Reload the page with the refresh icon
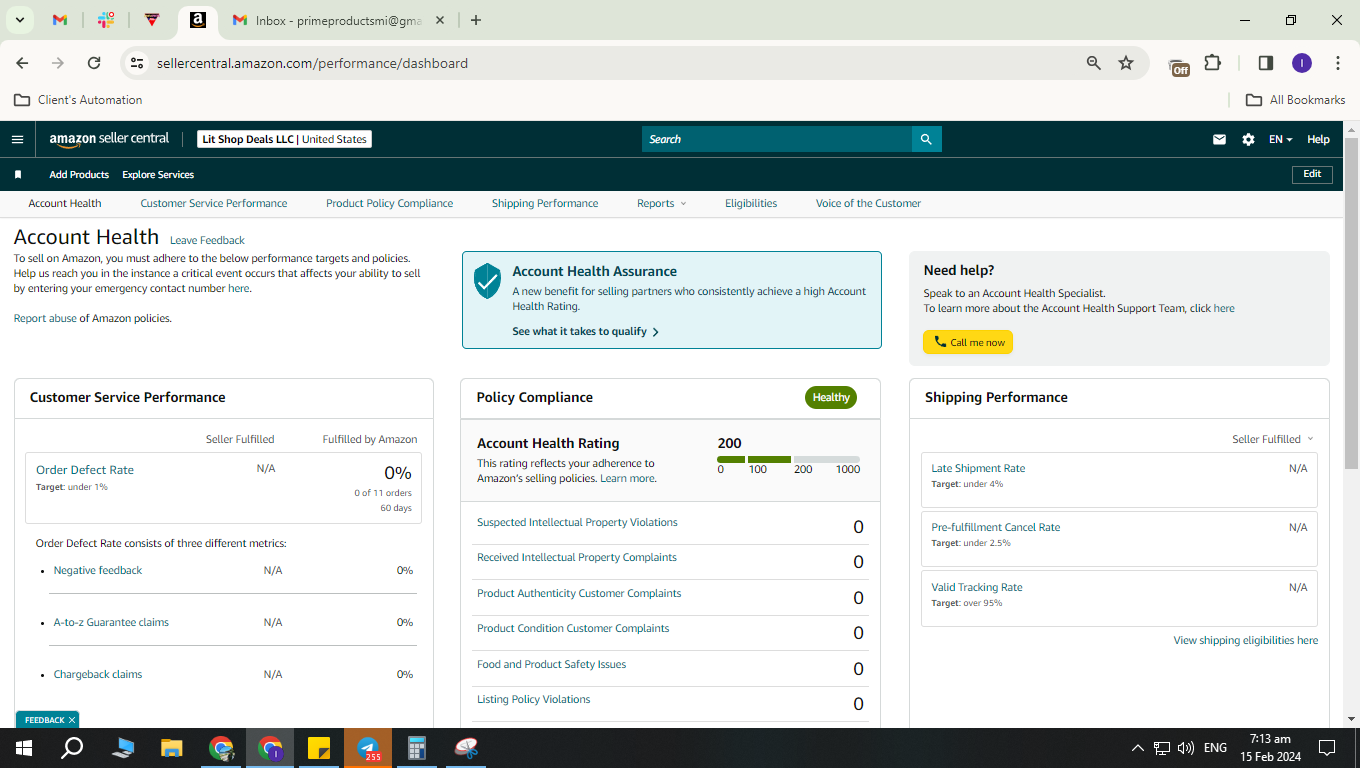 tap(94, 63)
